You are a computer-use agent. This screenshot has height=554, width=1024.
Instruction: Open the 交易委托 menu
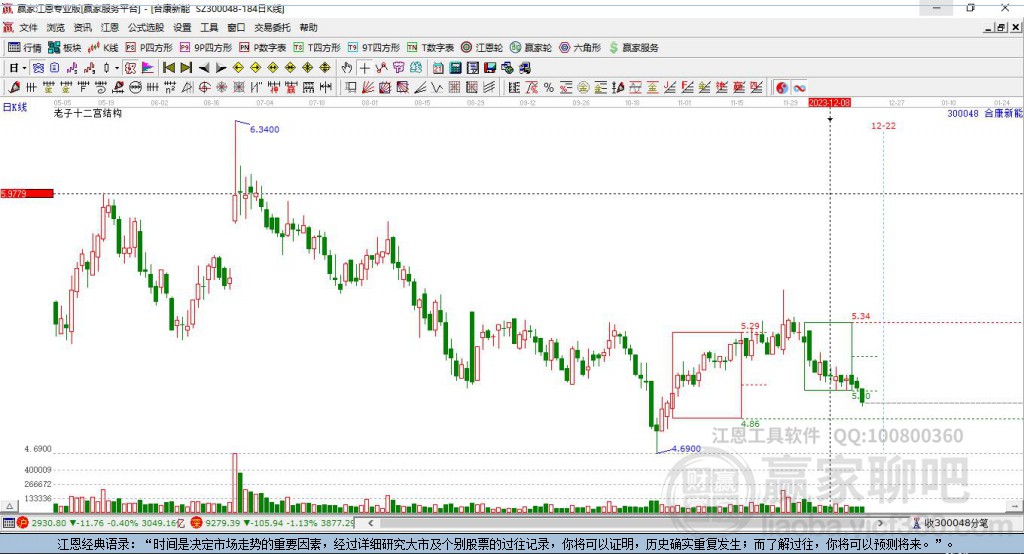(x=272, y=27)
